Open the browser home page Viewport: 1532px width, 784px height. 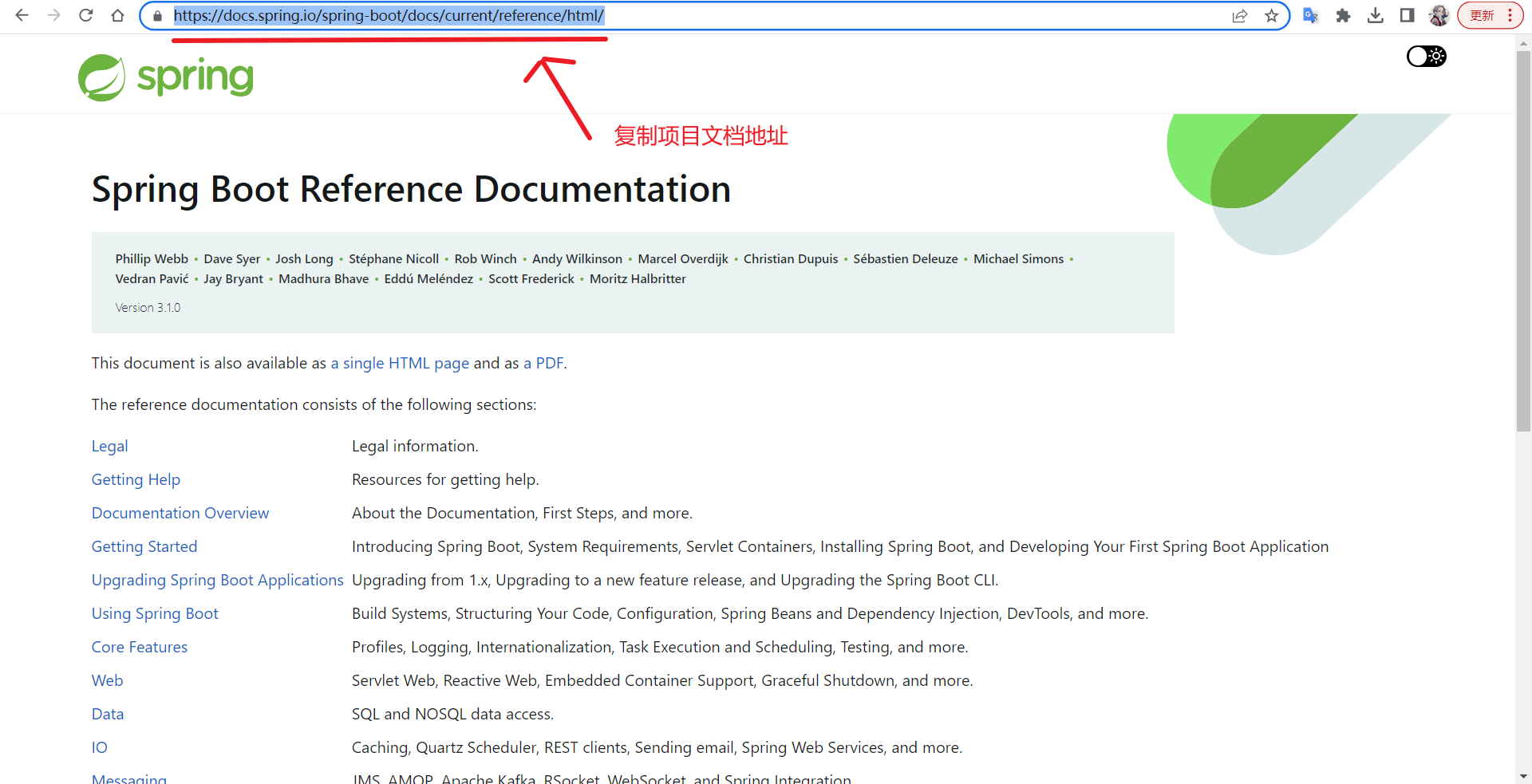pos(117,15)
